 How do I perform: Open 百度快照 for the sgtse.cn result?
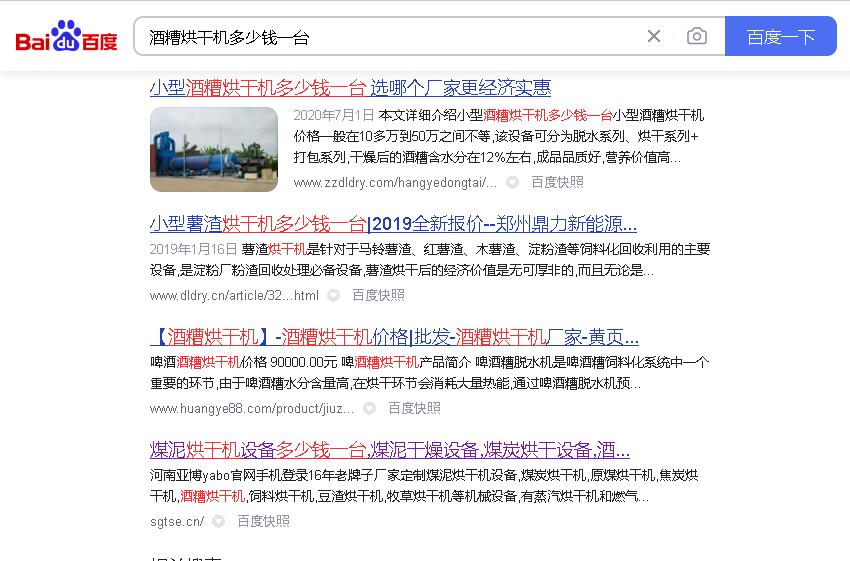(263, 521)
